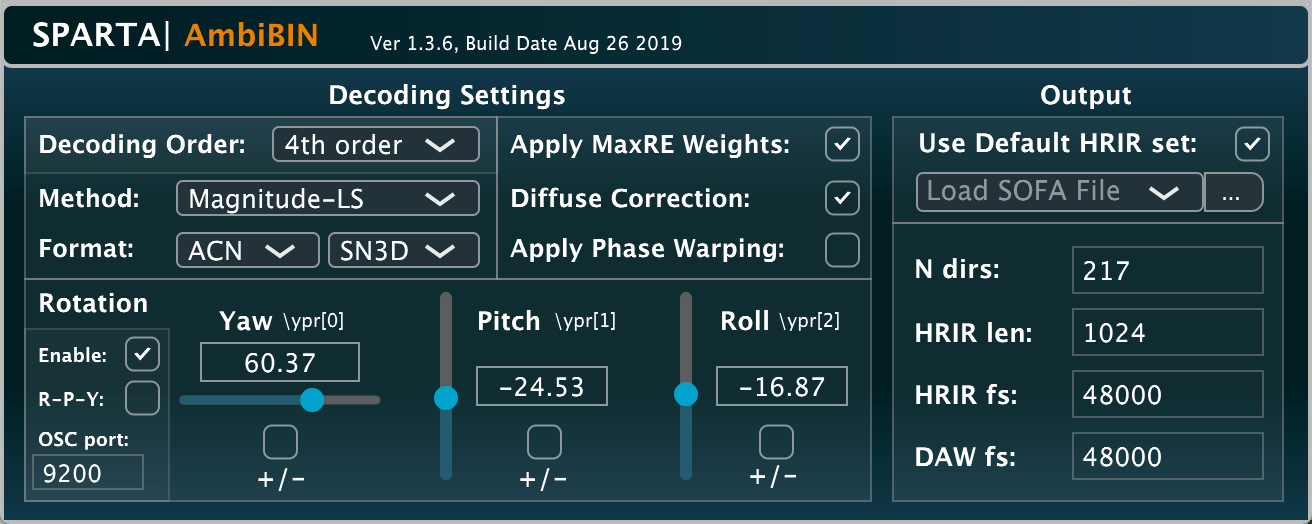Open the Decoding Order dropdown
Image resolution: width=1312 pixels, height=524 pixels.
[x=375, y=144]
